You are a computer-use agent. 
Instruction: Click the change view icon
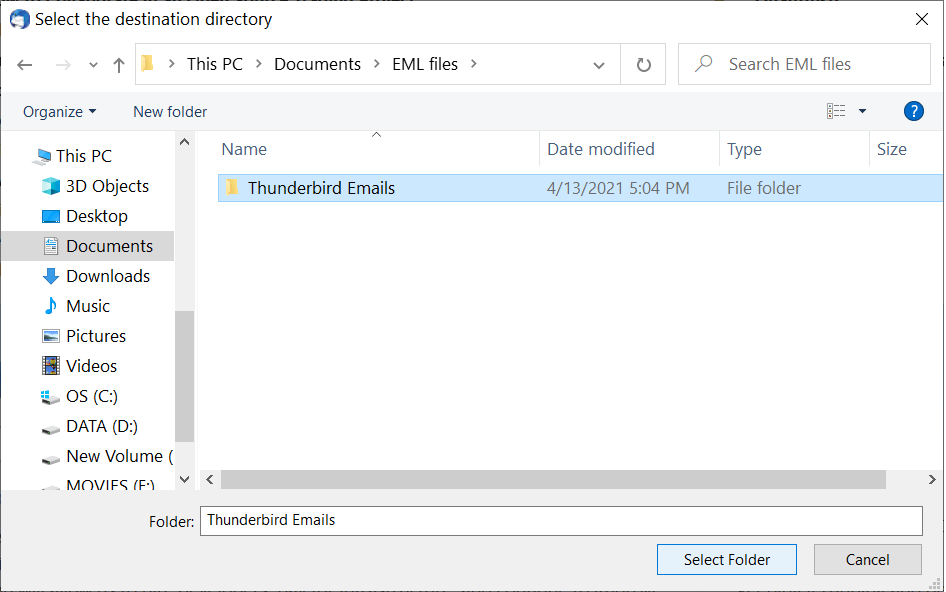(x=837, y=111)
